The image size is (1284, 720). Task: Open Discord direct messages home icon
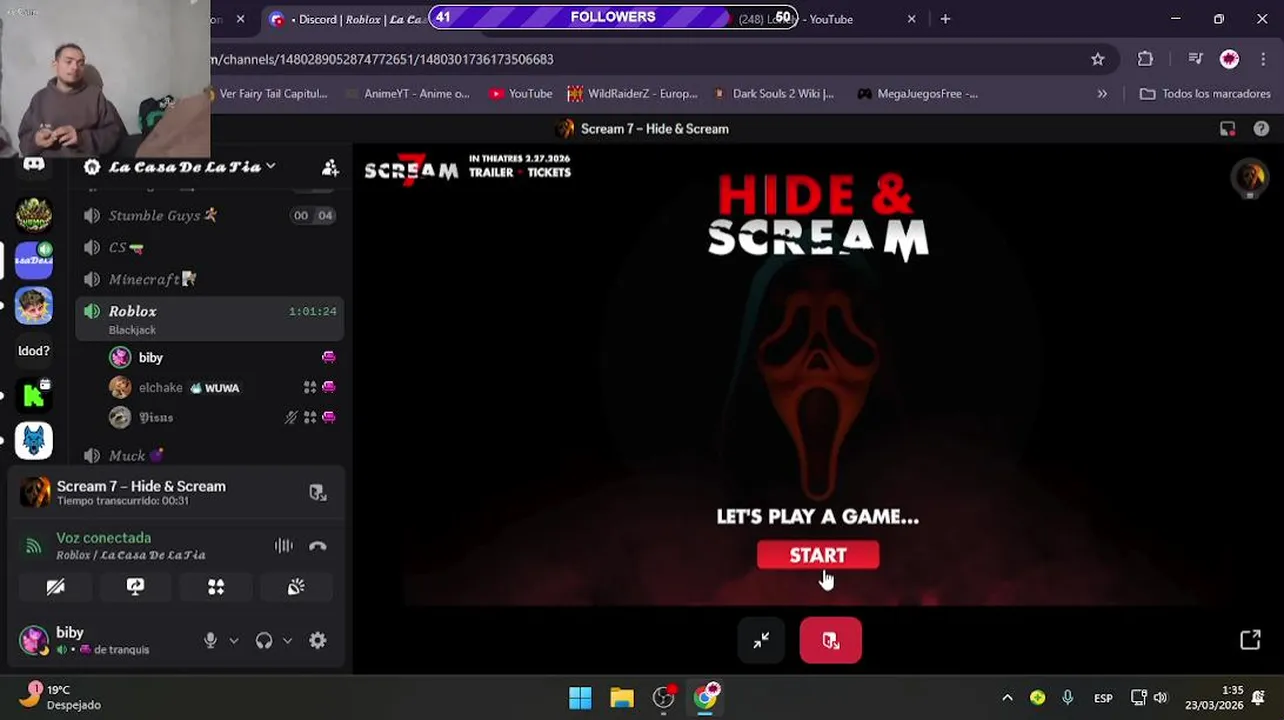point(34,165)
